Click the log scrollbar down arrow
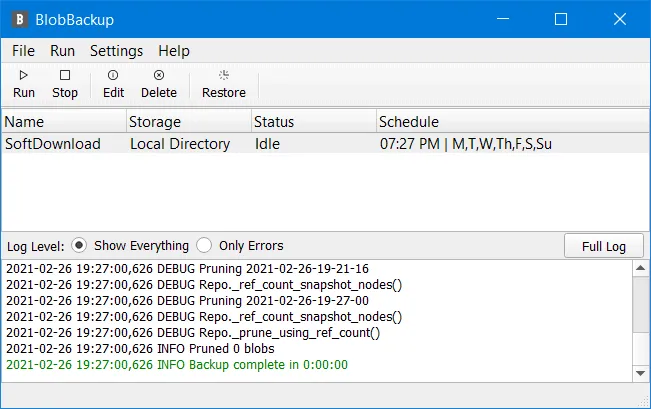The image size is (651, 409). coord(640,373)
